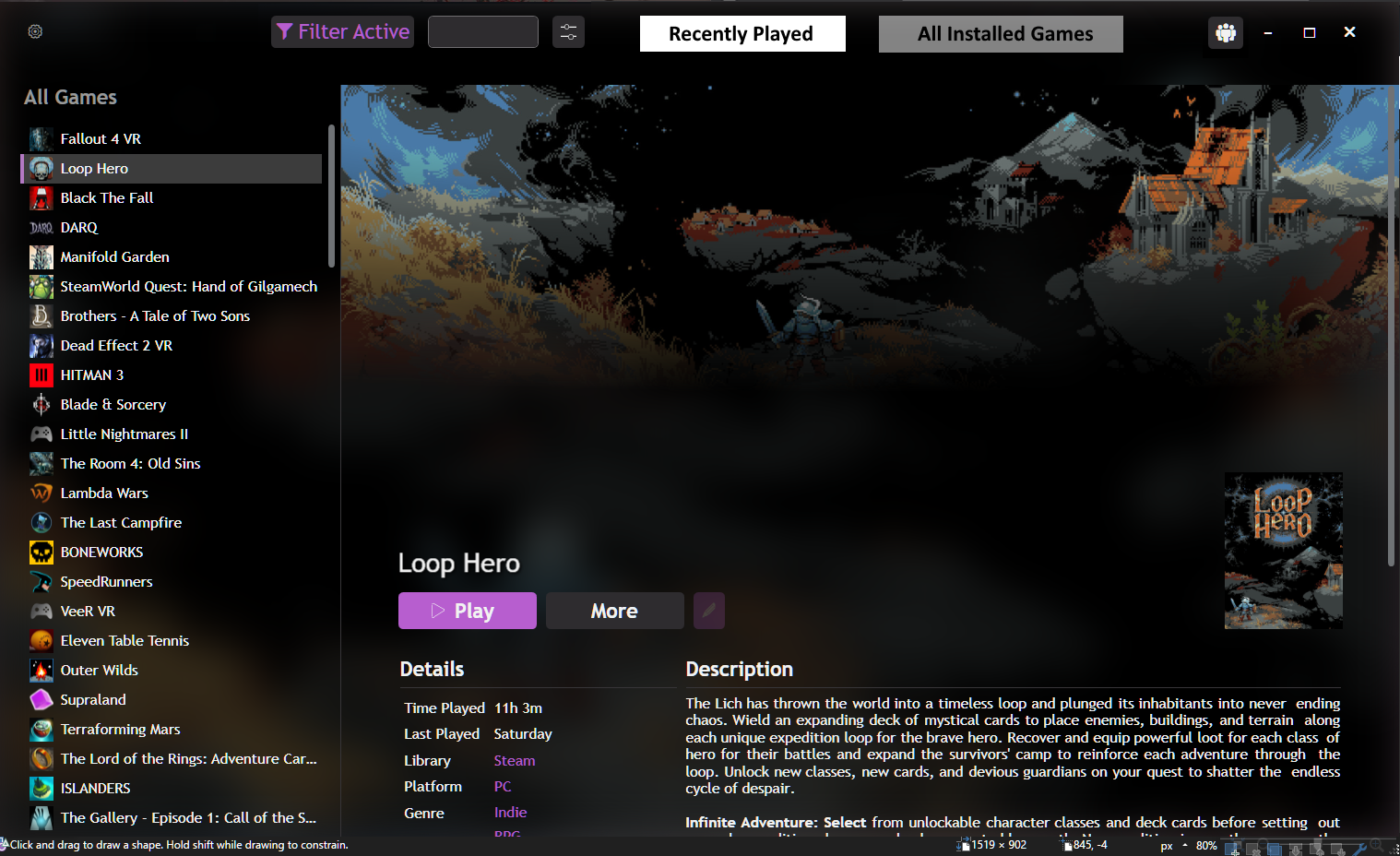Click the magnifier zoom icon in the status bar
The height and width of the screenshot is (856, 1400).
click(1376, 847)
